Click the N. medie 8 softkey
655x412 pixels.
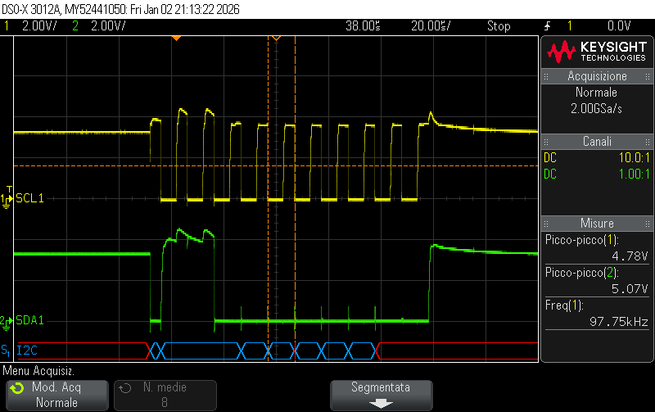pos(165,395)
